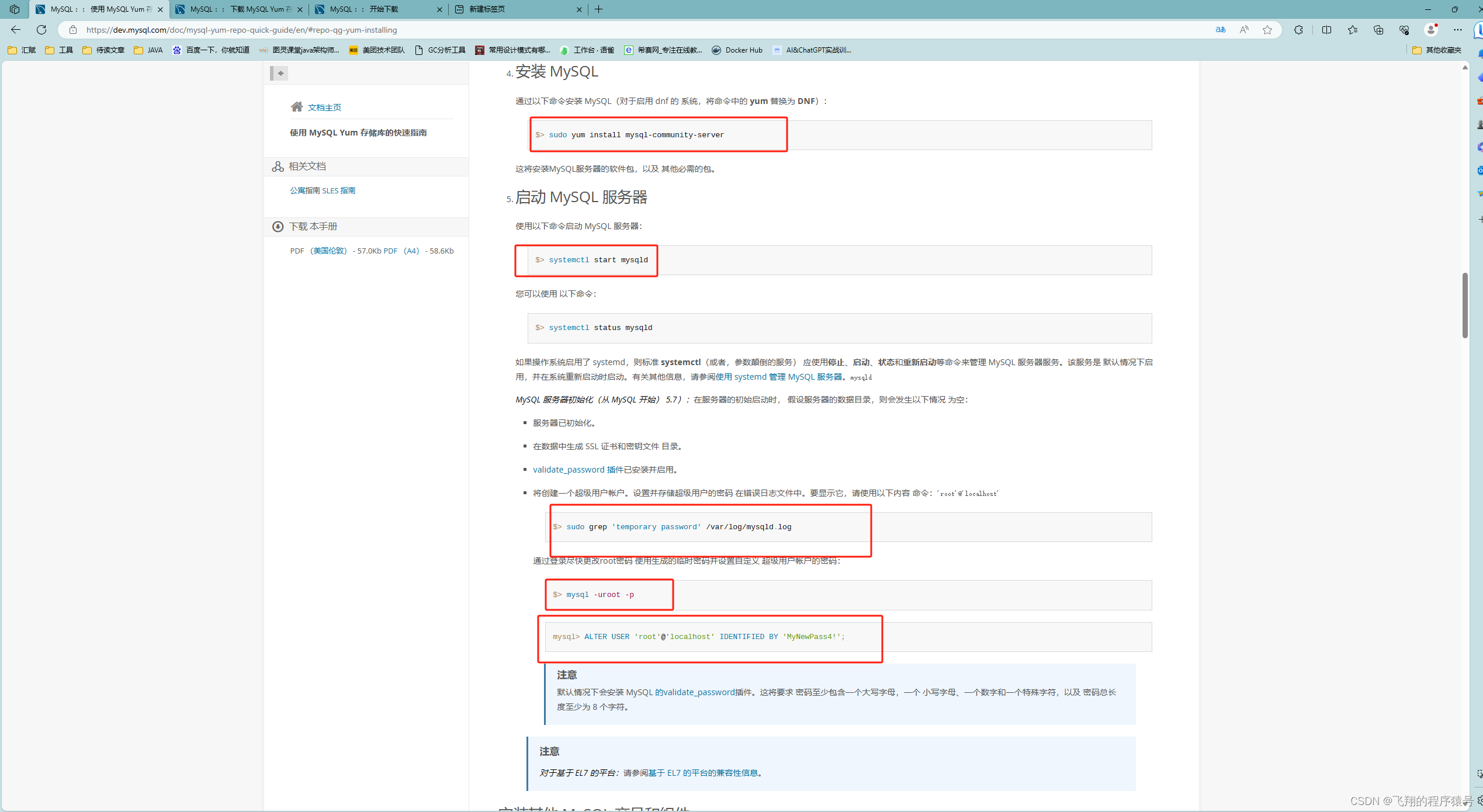This screenshot has height=812, width=1483.
Task: Click the systemctl start mysqld command
Action: point(598,260)
